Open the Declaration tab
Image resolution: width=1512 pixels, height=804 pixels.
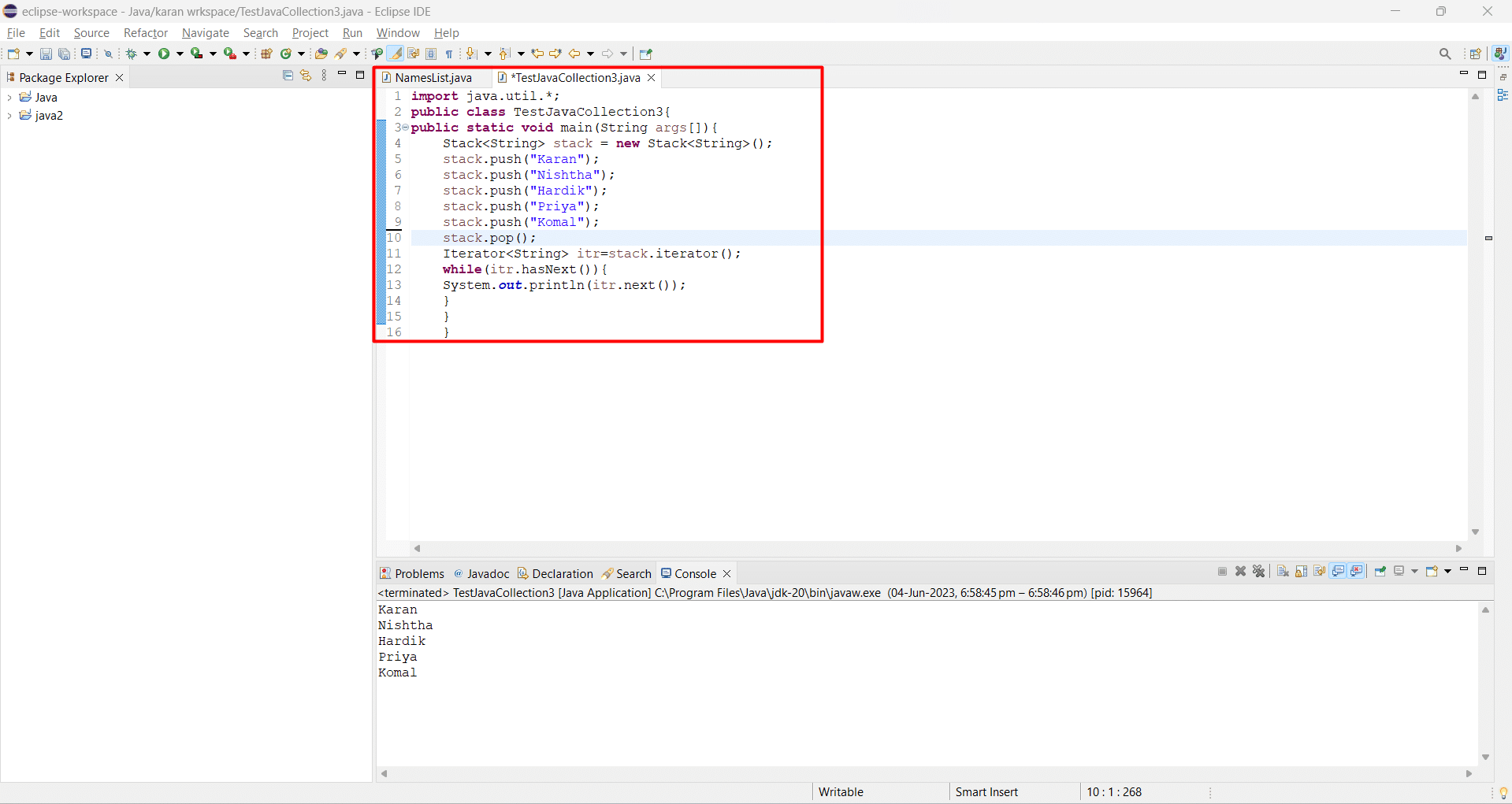[555, 573]
